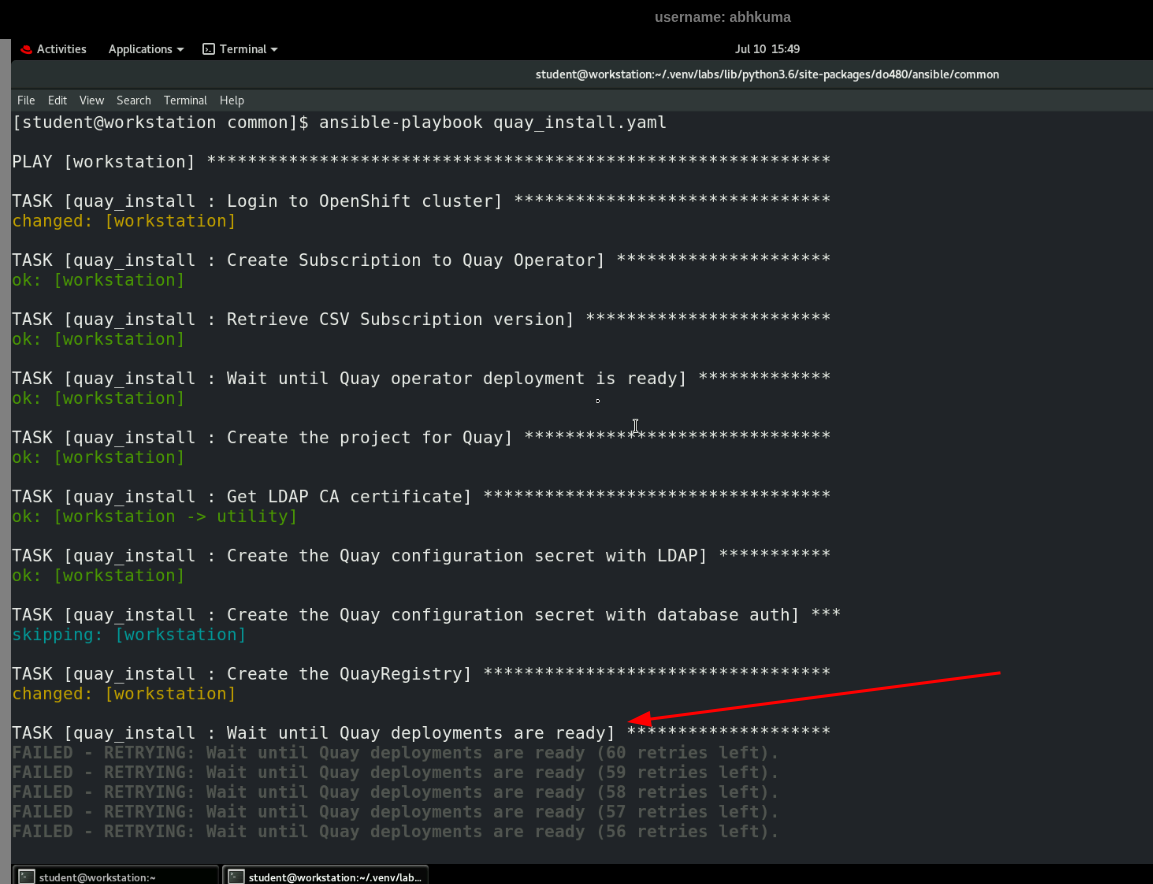The width and height of the screenshot is (1153, 884).
Task: Click the Red Hat logo icon
Action: pos(26,49)
